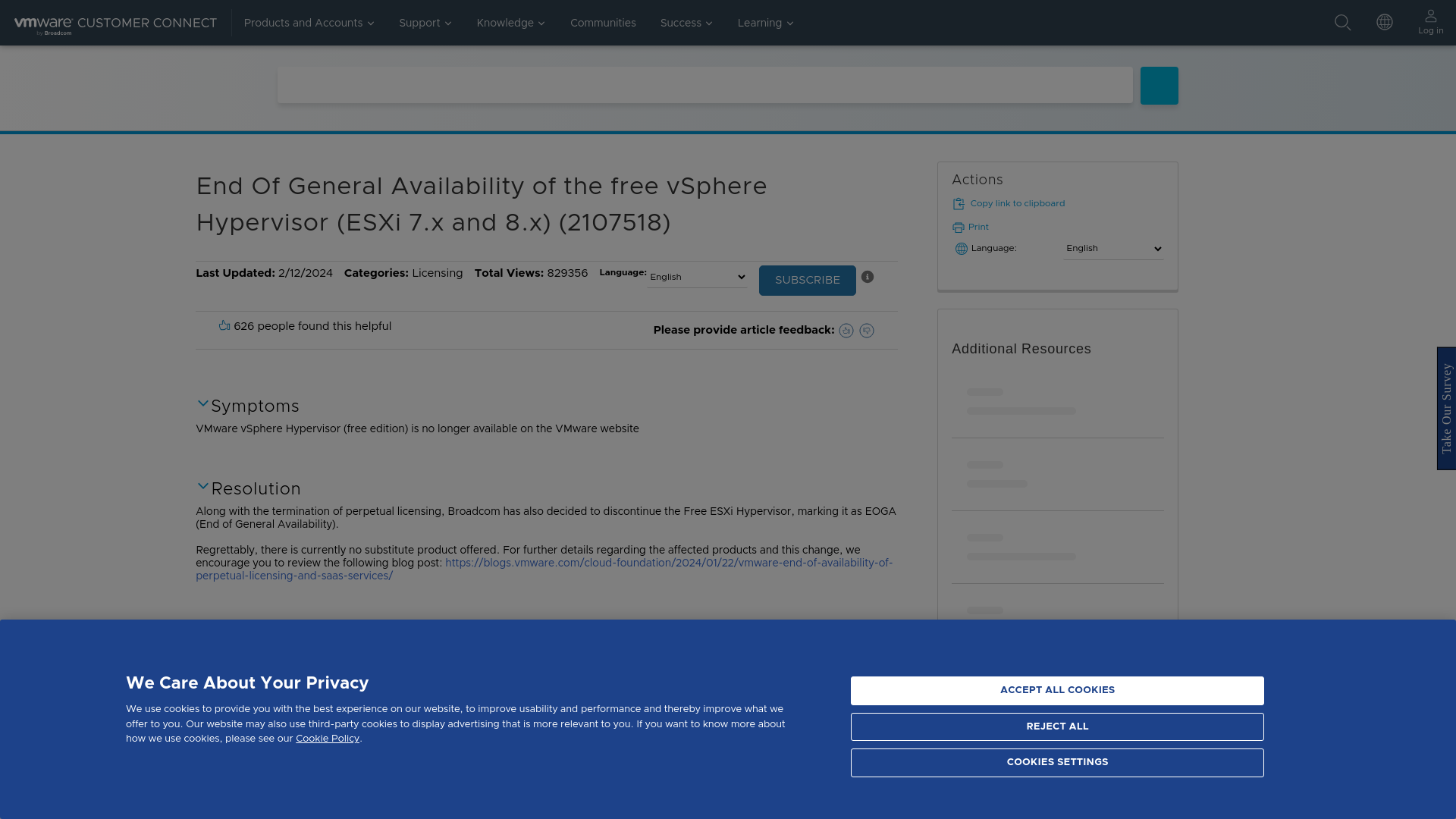
Task: Click the Print link
Action: (x=978, y=227)
